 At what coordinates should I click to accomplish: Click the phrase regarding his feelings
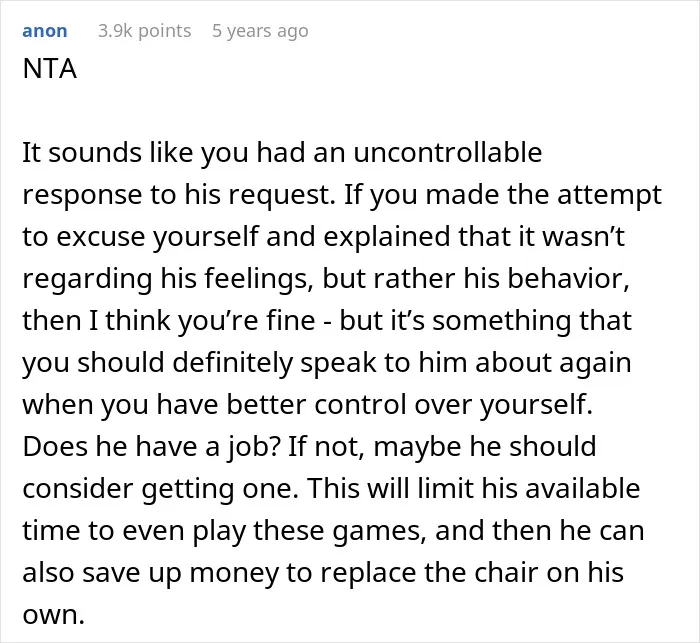(168, 279)
